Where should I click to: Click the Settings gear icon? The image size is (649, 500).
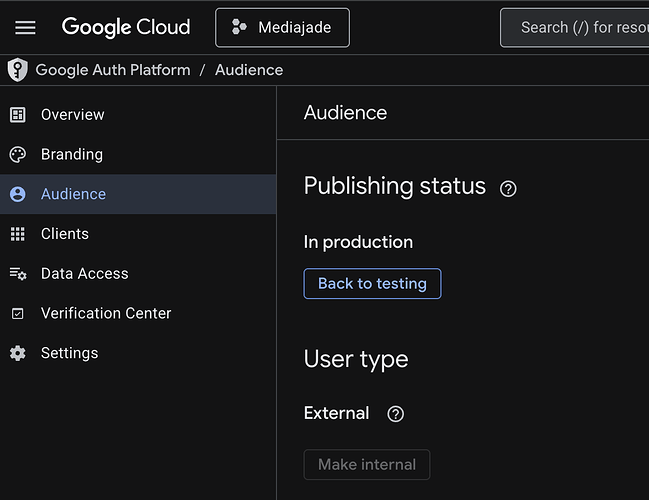18,354
